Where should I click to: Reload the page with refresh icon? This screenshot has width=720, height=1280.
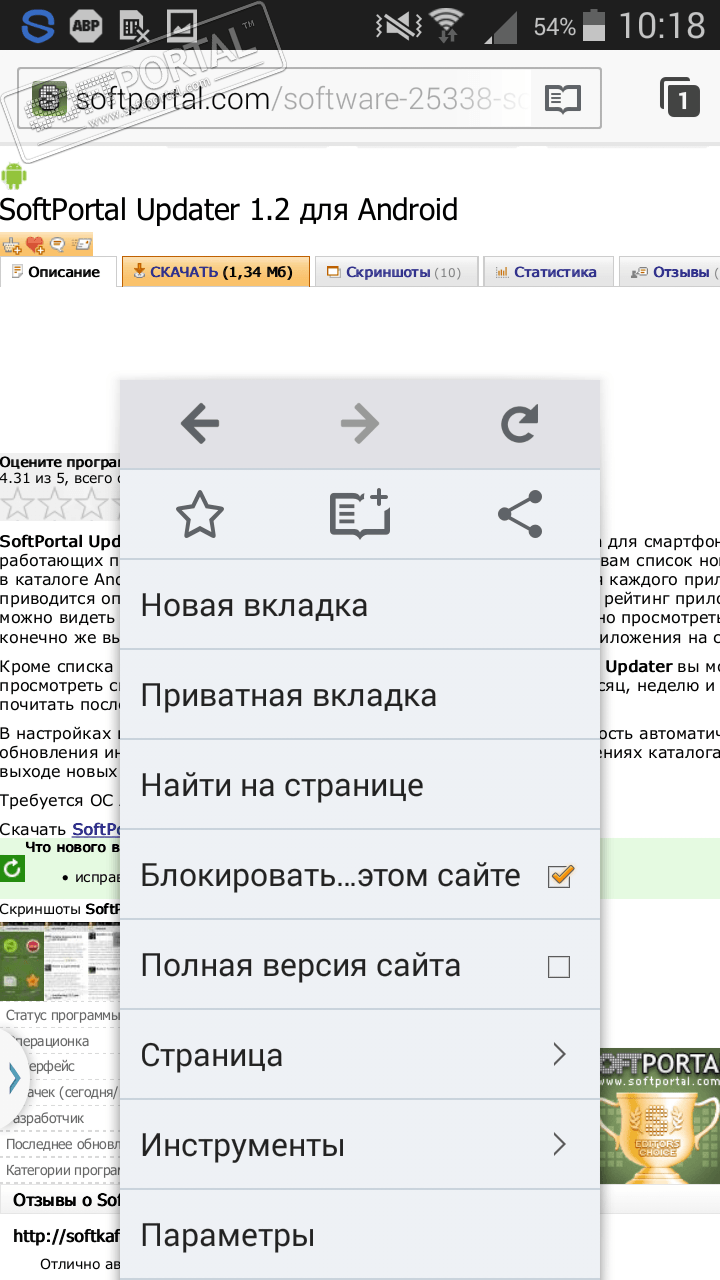[520, 424]
